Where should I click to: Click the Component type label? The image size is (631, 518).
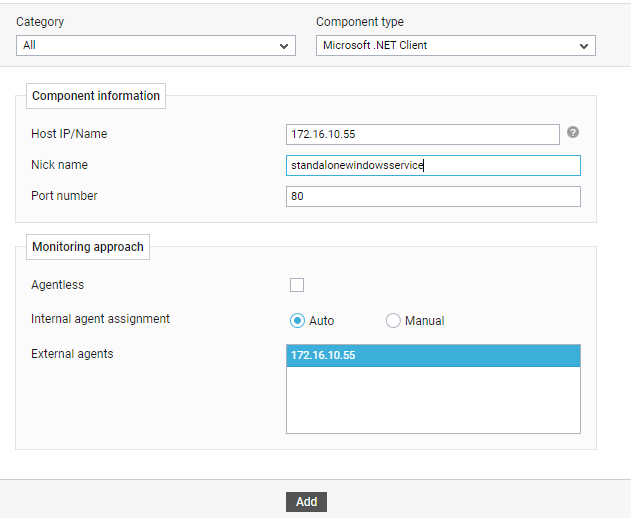[360, 22]
